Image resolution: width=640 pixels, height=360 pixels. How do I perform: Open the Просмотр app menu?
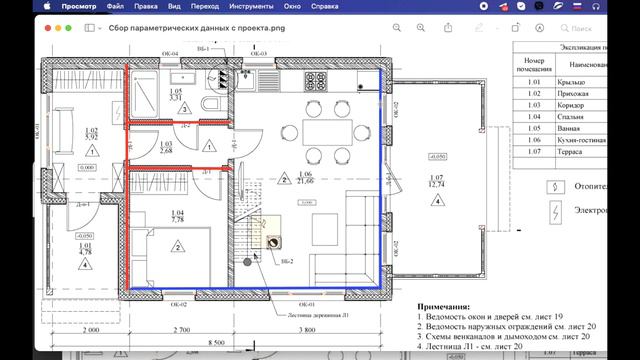coord(79,7)
